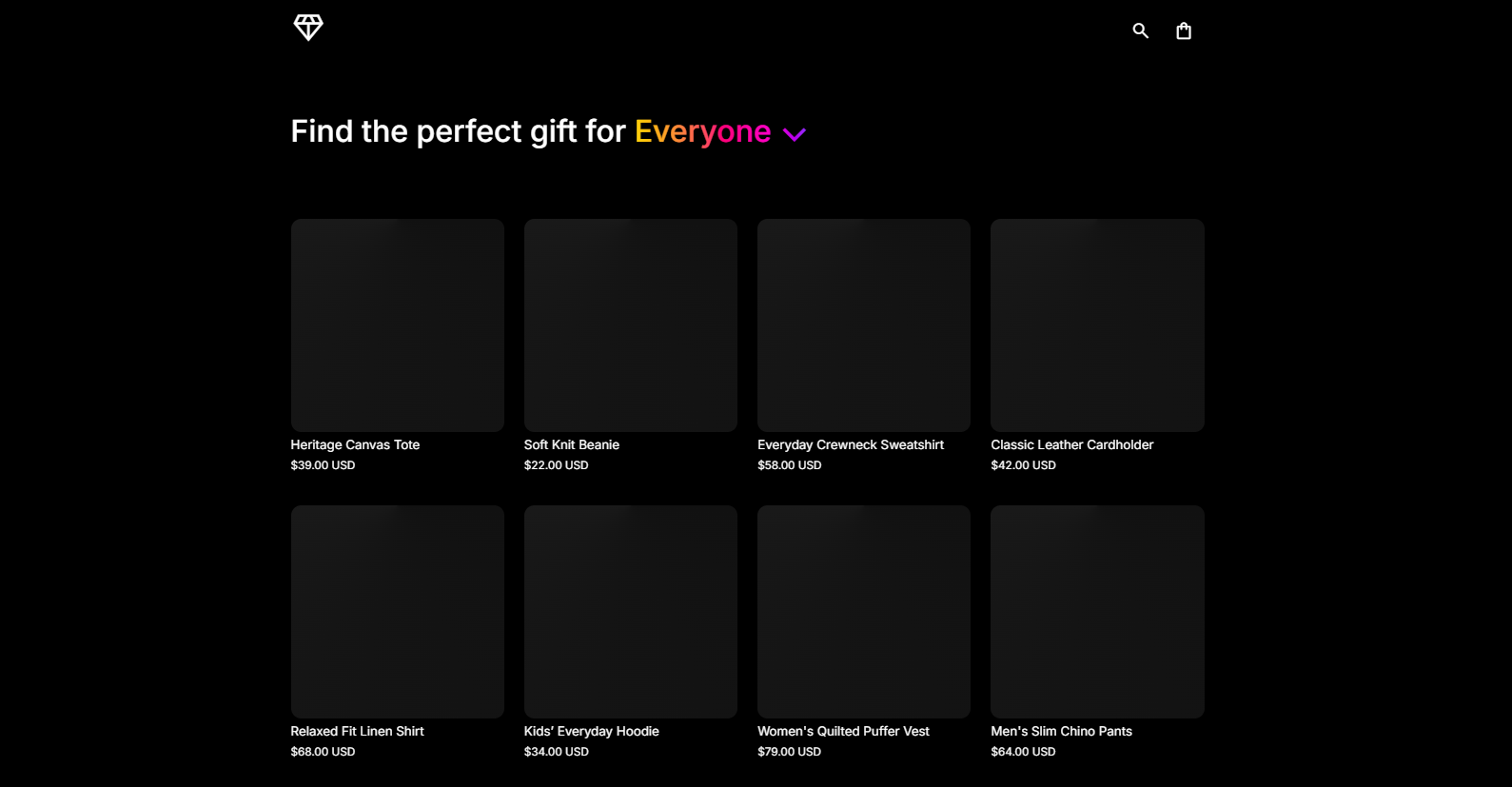
Task: Open Classic Leather Cardholder product image
Action: click(1096, 325)
